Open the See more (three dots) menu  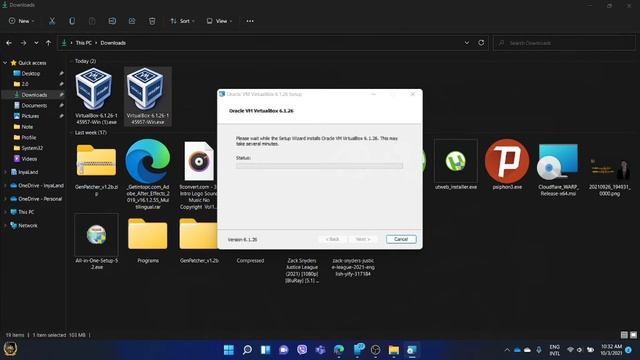pos(250,21)
